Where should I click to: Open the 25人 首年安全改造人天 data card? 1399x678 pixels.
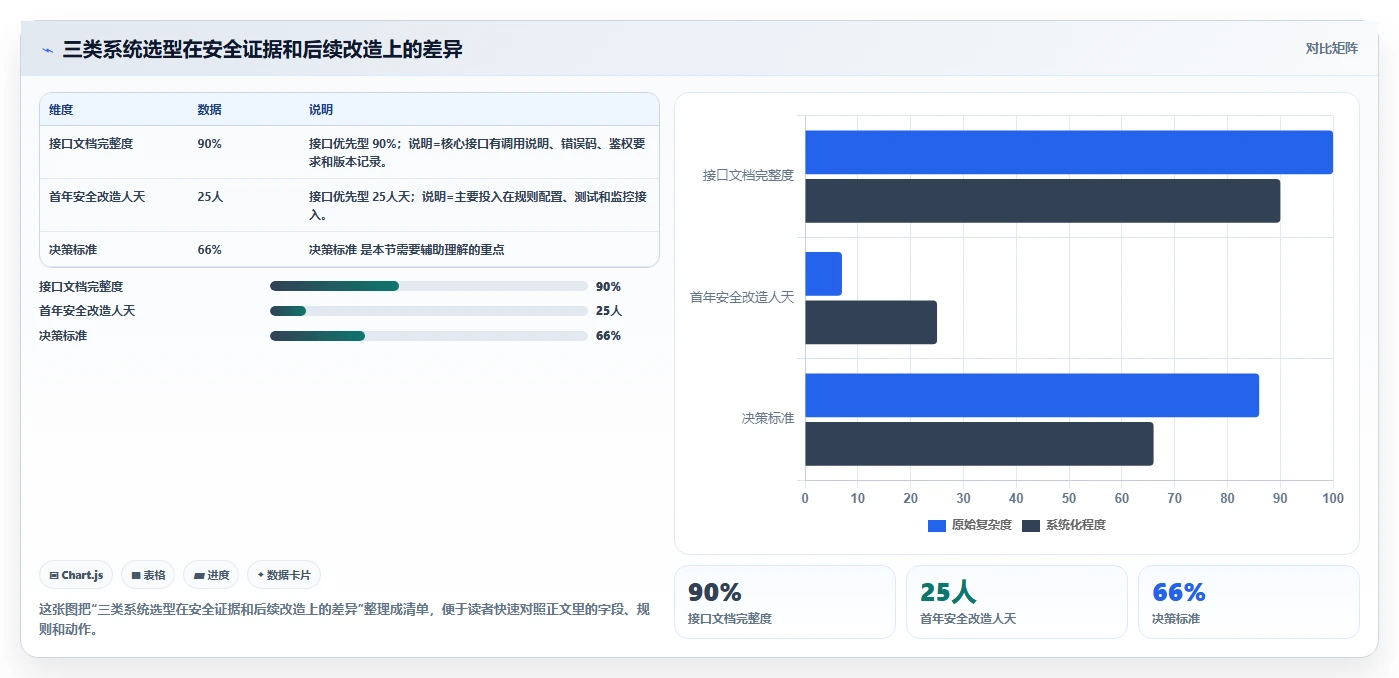[x=1016, y=602]
